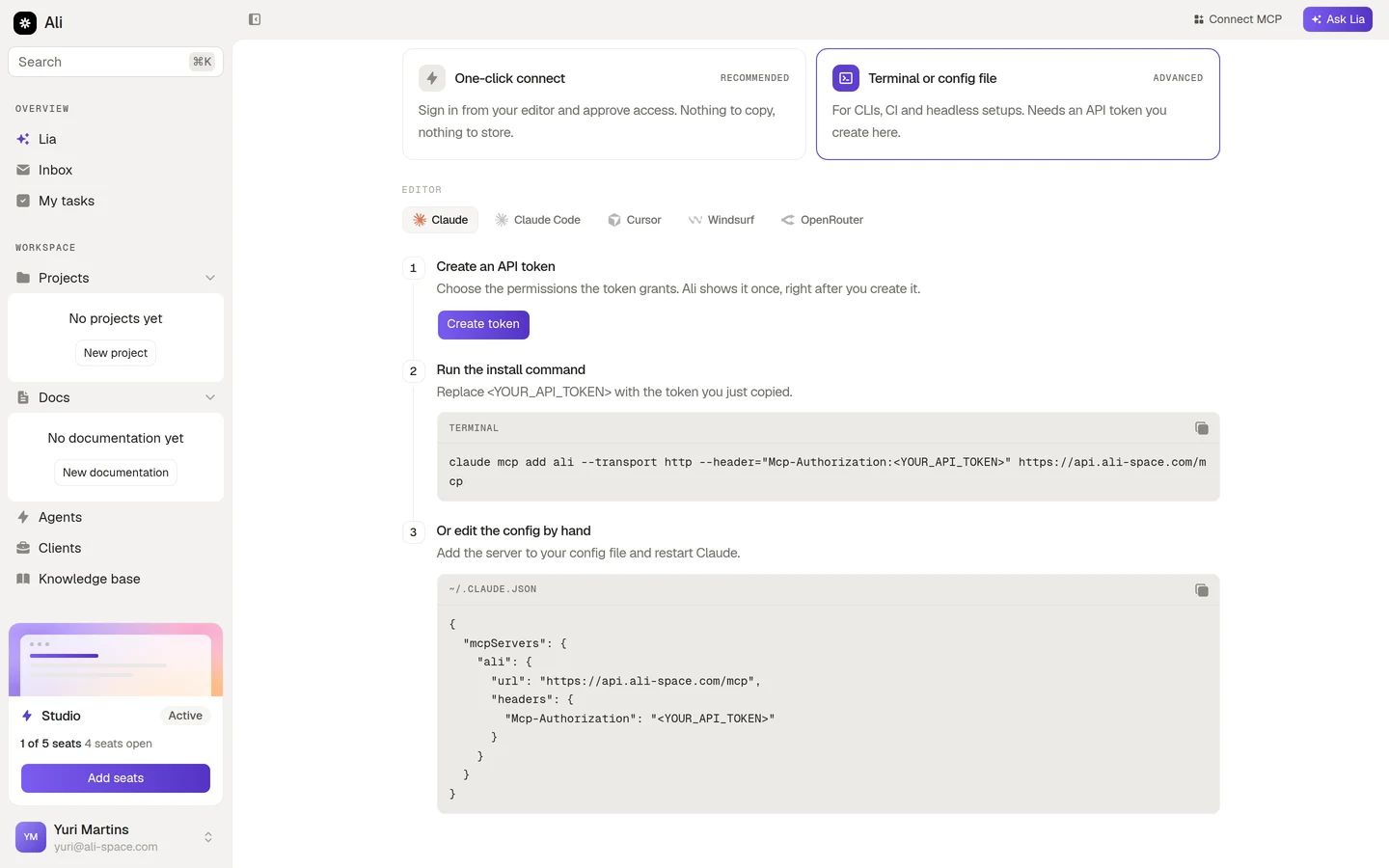
Task: Collapse the Docs section chevron
Action: coord(210,397)
